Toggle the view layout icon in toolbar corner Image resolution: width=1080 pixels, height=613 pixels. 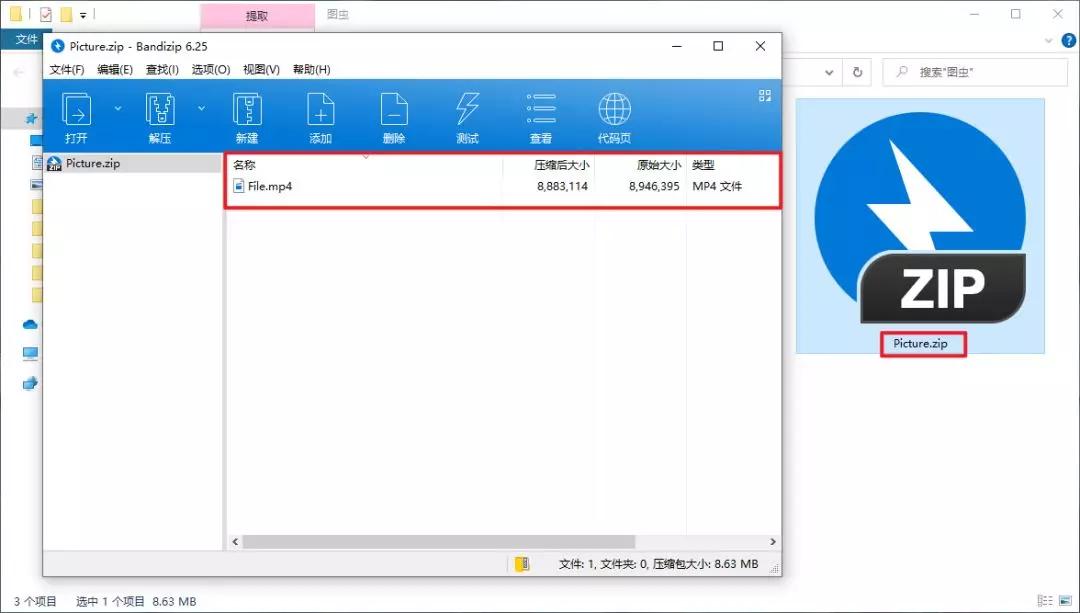tap(765, 96)
